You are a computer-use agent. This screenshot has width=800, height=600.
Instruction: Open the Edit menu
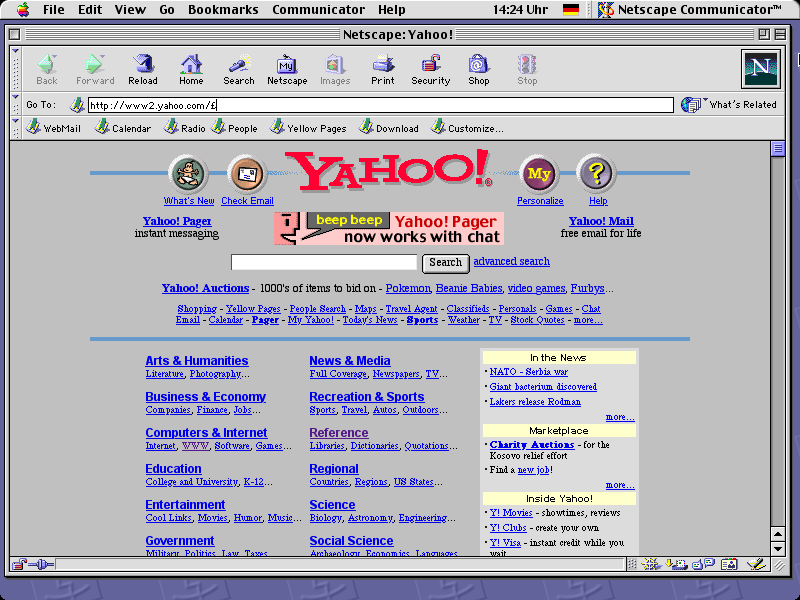pyautogui.click(x=90, y=9)
